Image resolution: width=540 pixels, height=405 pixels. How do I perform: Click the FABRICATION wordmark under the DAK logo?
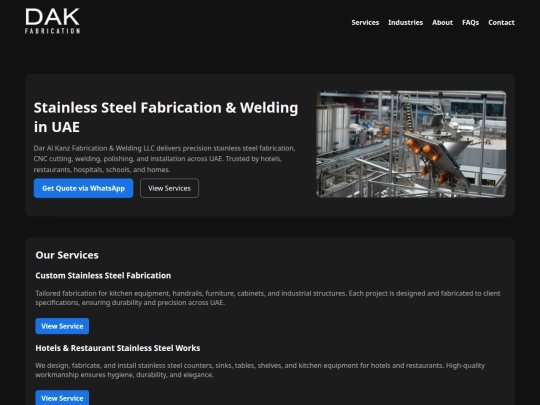tap(52, 31)
